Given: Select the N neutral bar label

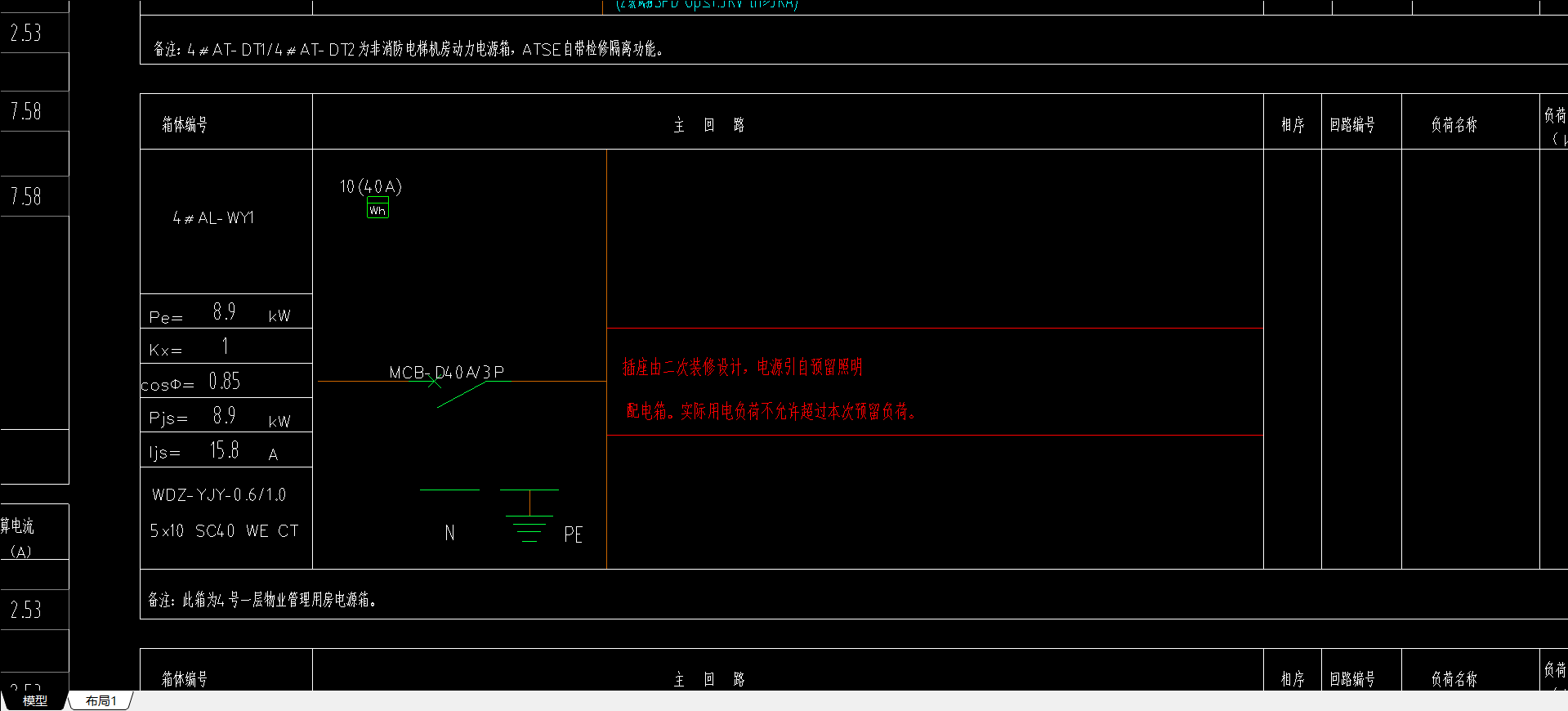Looking at the screenshot, I should 449,533.
